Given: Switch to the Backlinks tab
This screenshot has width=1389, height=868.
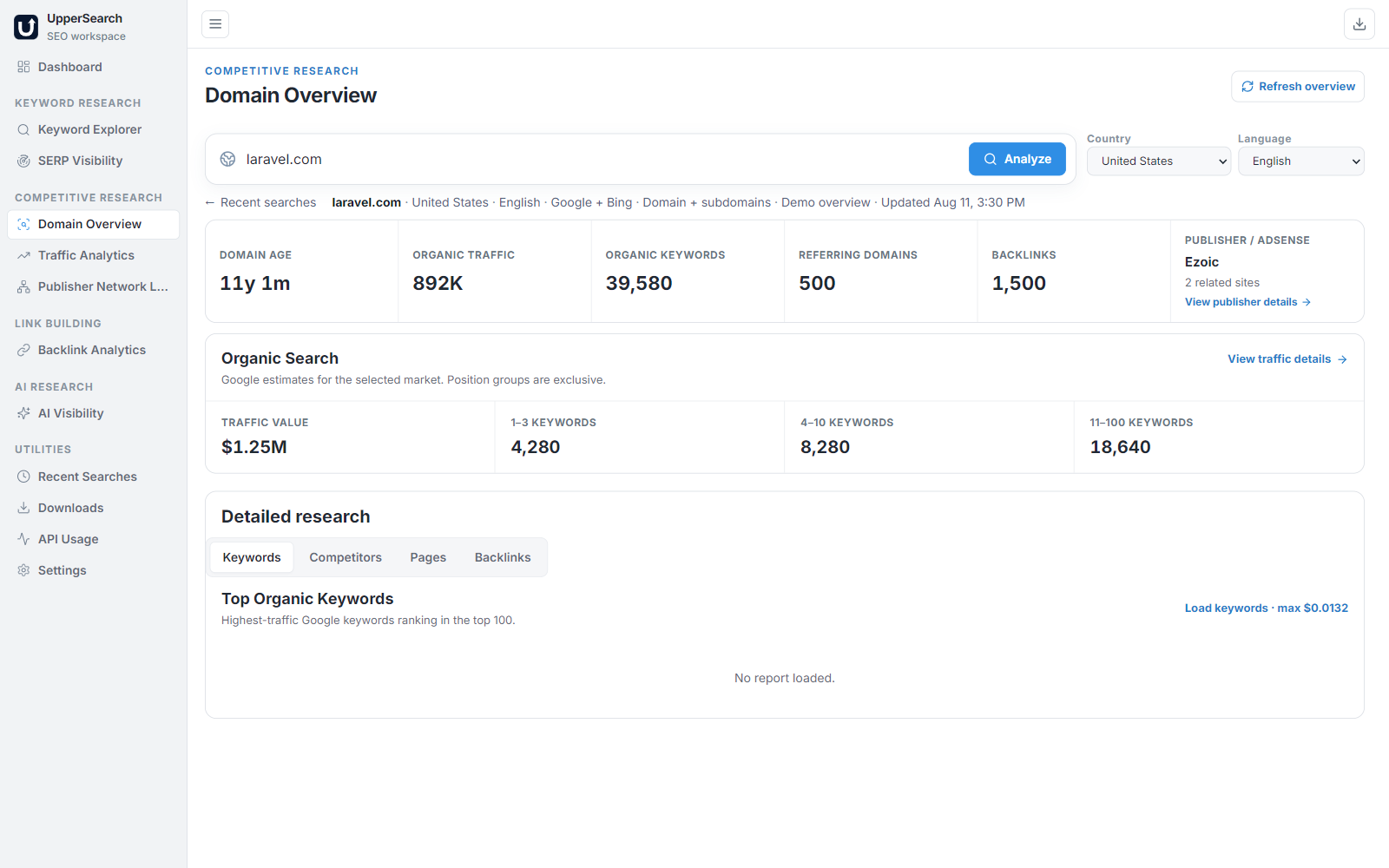Looking at the screenshot, I should click(x=503, y=557).
